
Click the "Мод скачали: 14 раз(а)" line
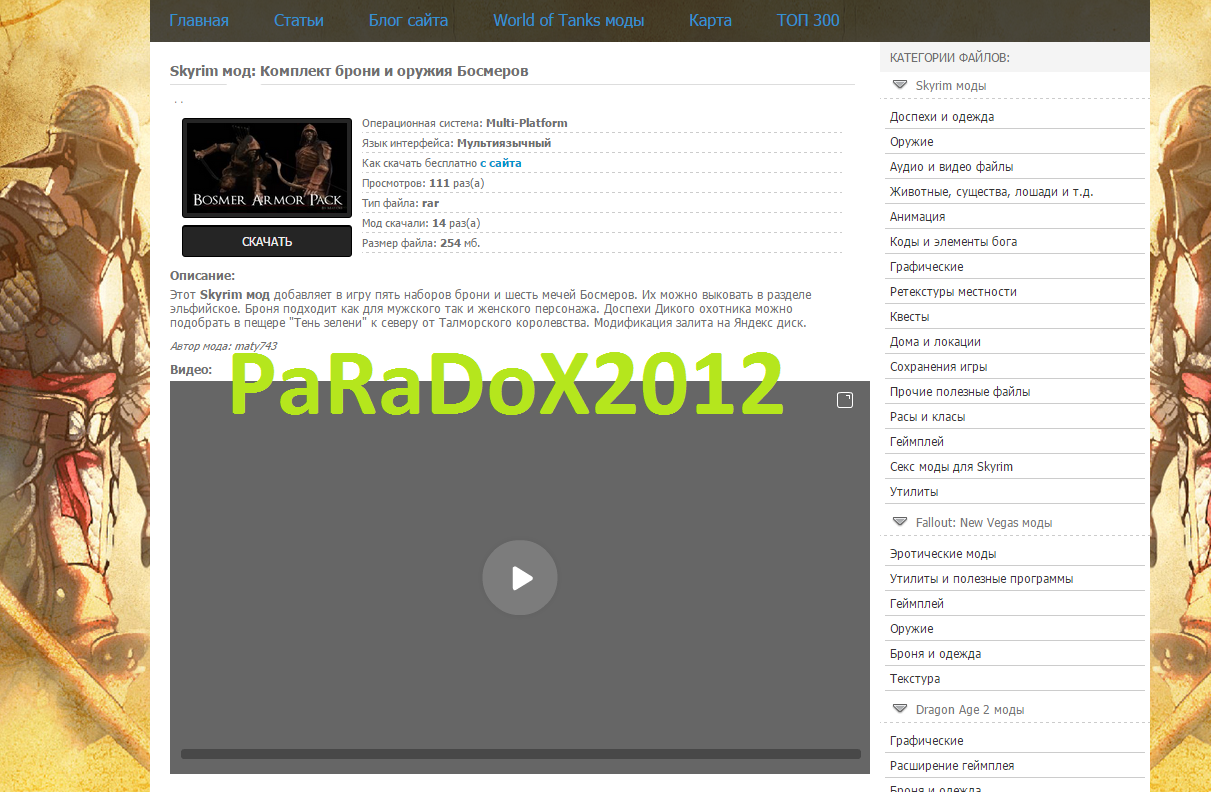(421, 223)
